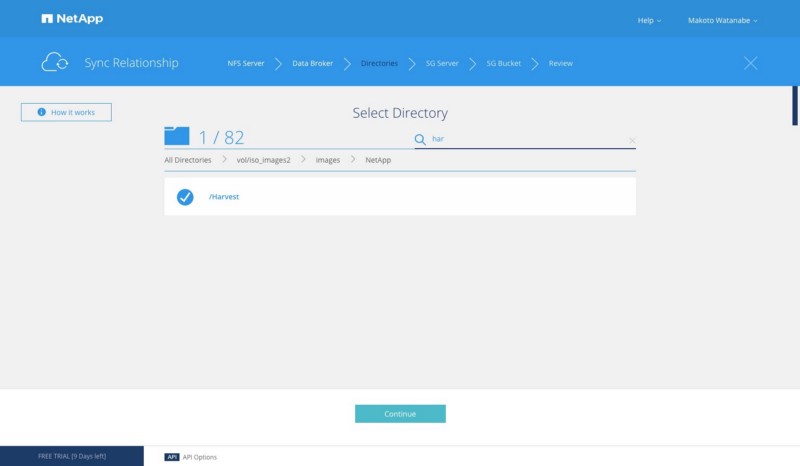Image resolution: width=800 pixels, height=466 pixels.
Task: Clear the search text with X icon
Action: click(632, 140)
